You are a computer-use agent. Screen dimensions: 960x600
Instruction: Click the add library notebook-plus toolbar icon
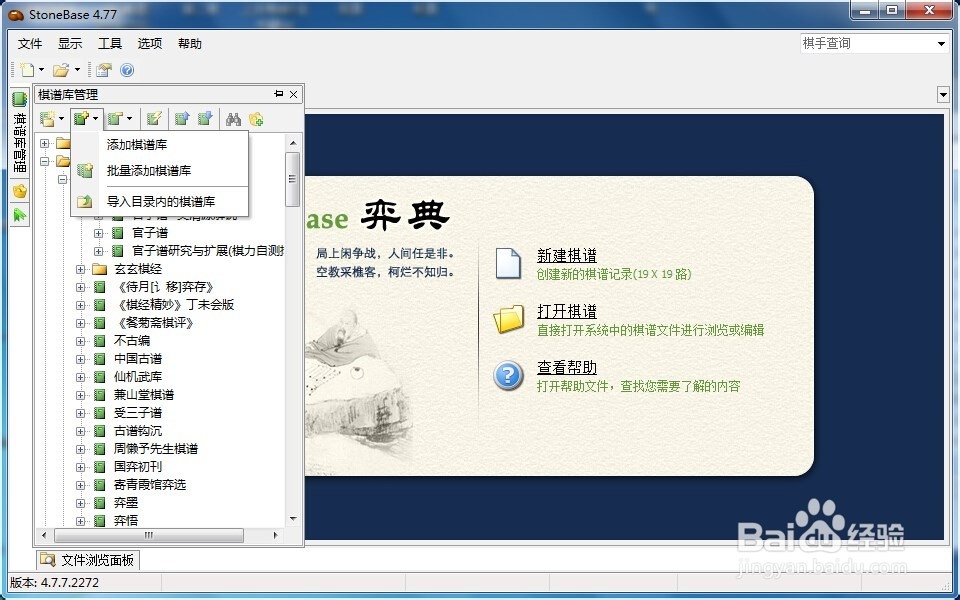click(81, 118)
